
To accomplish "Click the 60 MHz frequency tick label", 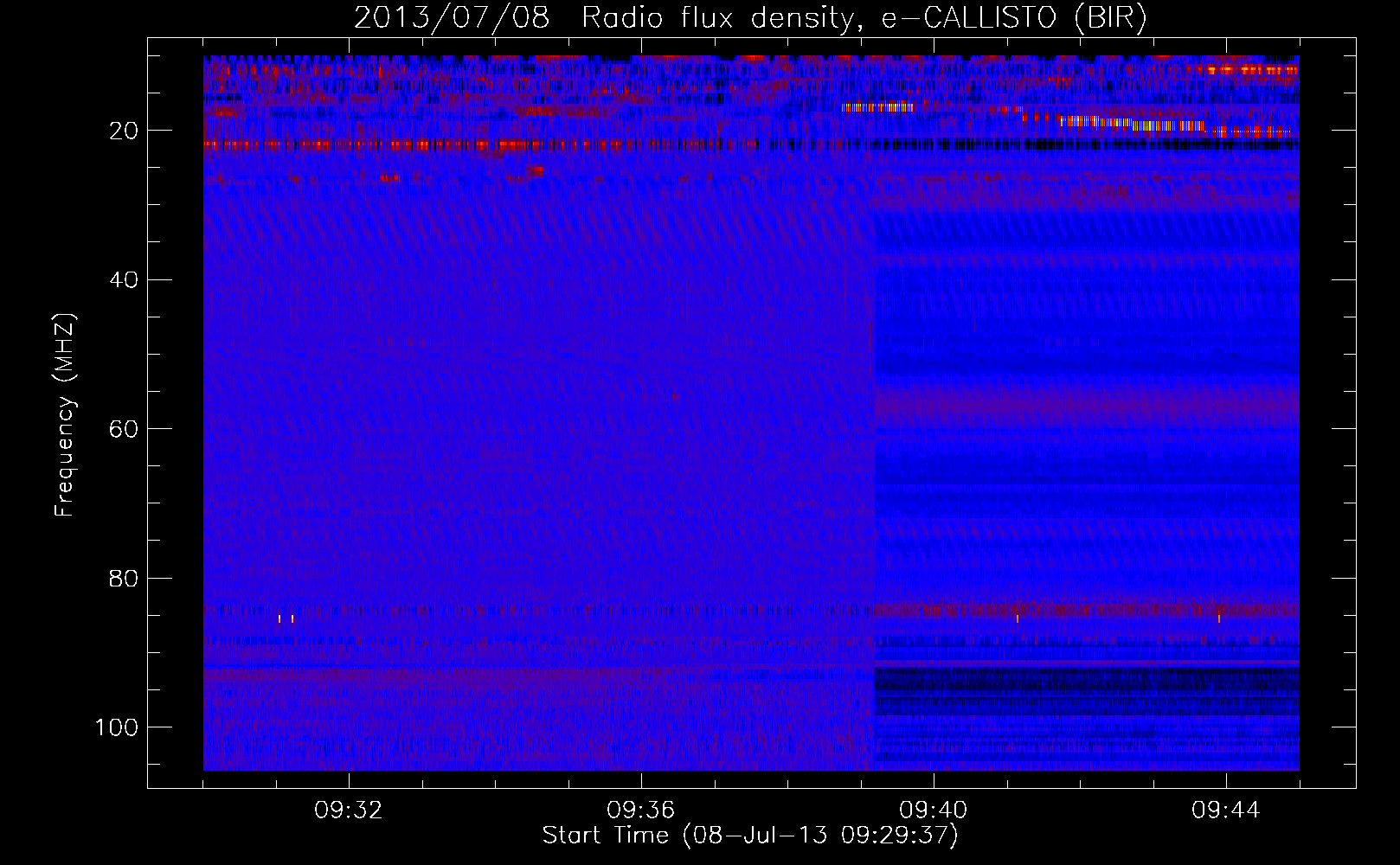I will point(124,429).
